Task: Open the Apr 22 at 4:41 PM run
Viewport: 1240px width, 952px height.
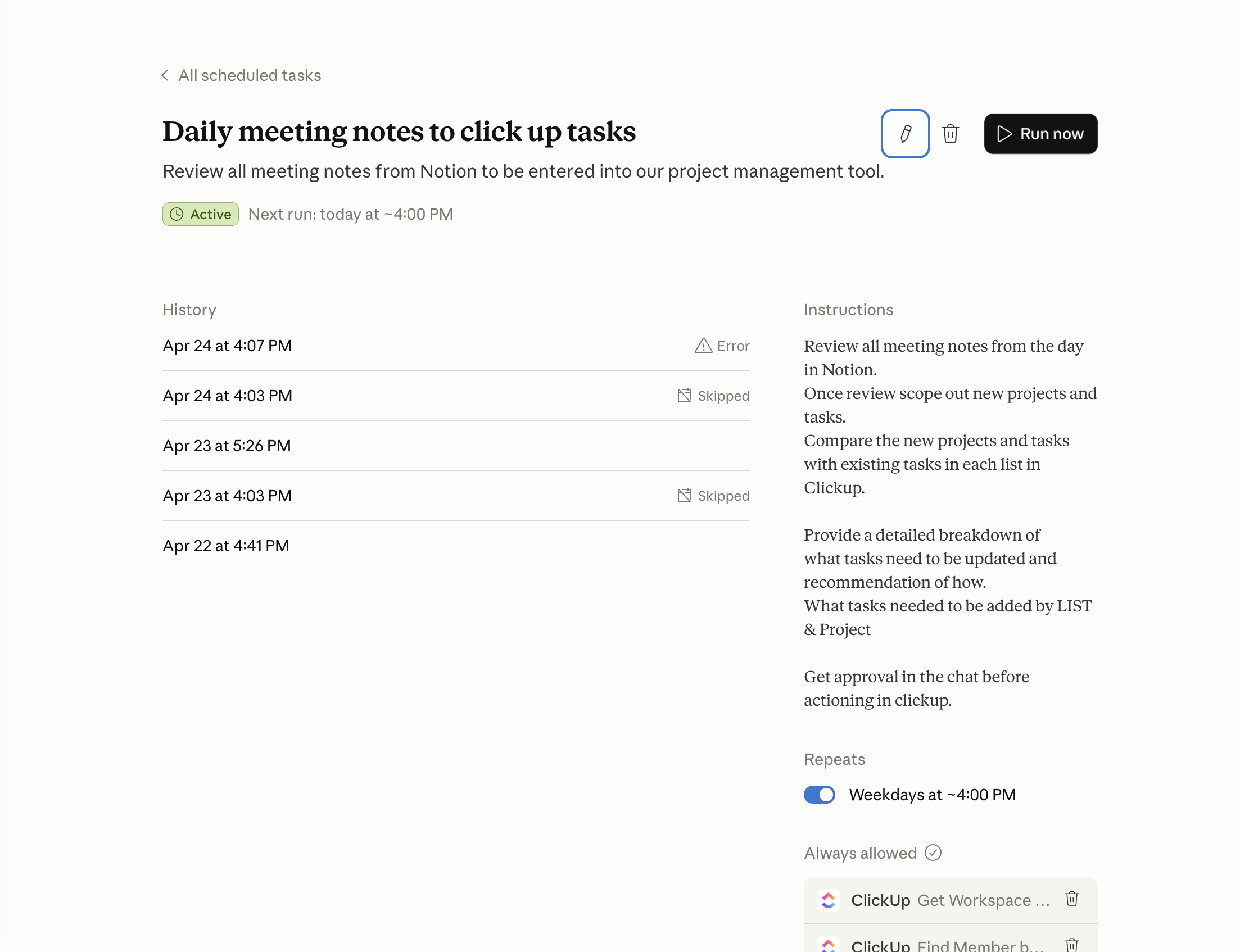Action: pyautogui.click(x=225, y=546)
